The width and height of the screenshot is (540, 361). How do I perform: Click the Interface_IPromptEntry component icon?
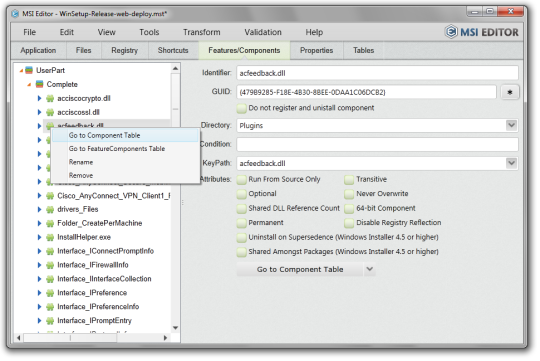50,321
